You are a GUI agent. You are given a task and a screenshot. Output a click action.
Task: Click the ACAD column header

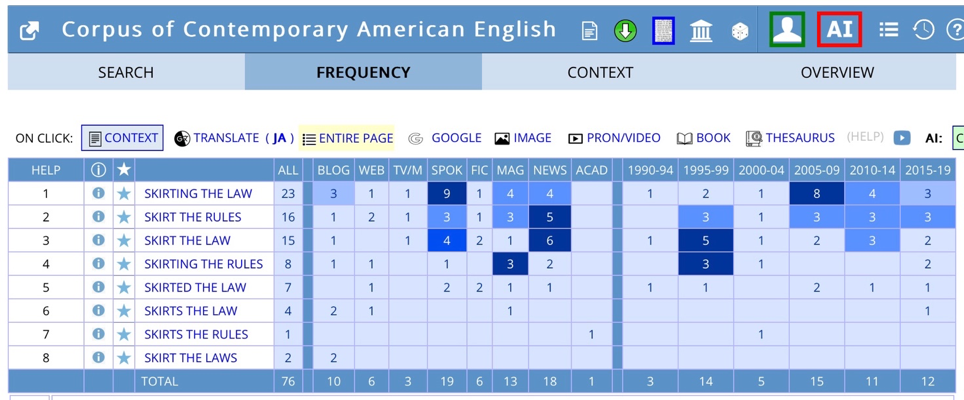[591, 170]
